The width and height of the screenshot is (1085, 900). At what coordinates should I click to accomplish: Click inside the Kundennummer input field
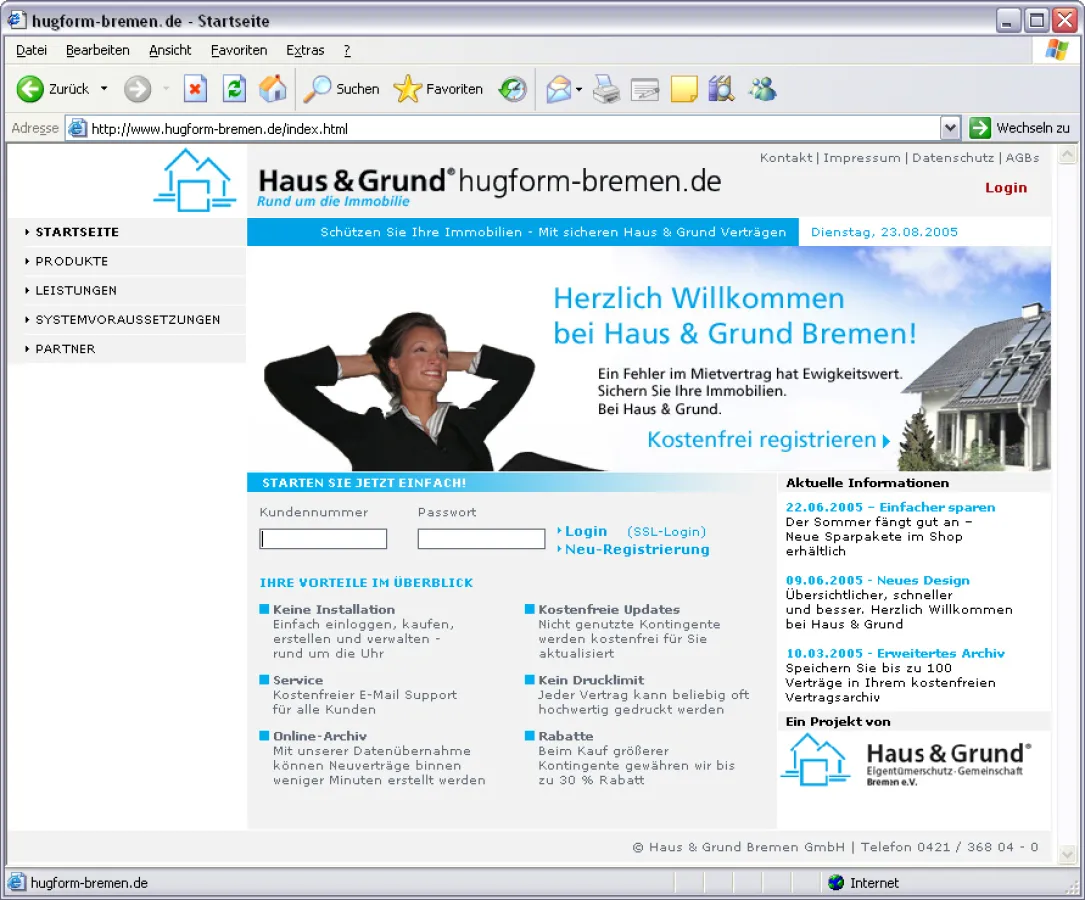[323, 538]
